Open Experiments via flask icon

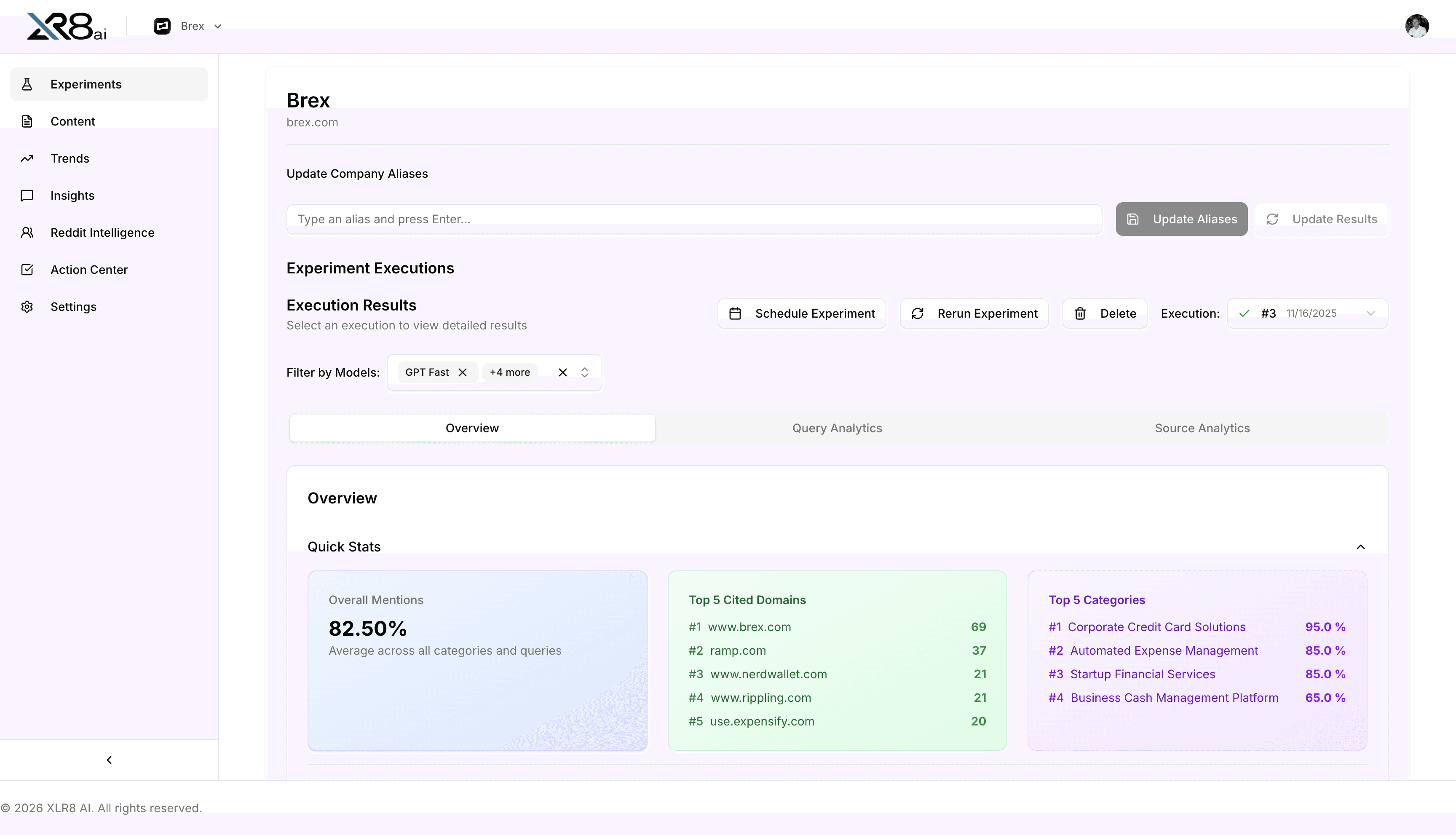(27, 84)
